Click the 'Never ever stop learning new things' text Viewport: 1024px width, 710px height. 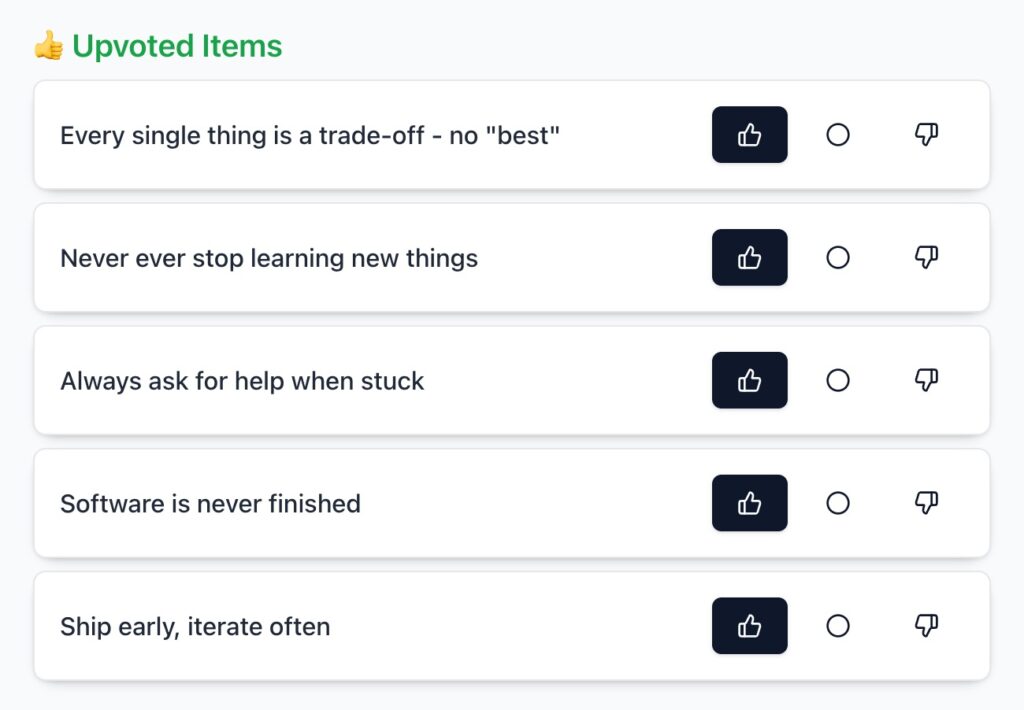coord(269,259)
